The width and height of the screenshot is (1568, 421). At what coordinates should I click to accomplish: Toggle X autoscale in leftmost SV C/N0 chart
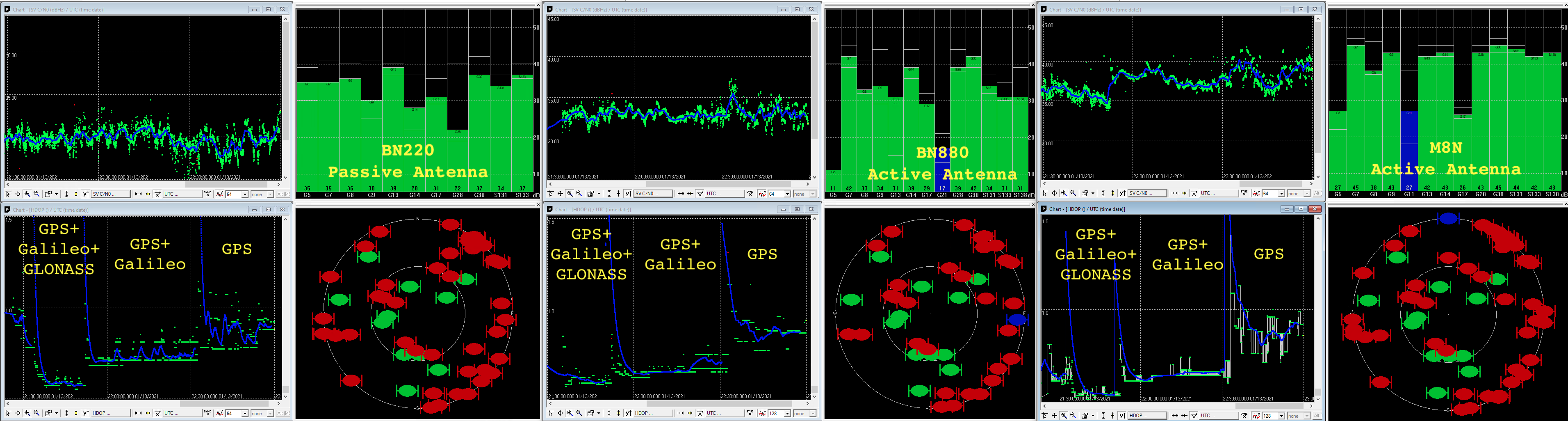(157, 194)
